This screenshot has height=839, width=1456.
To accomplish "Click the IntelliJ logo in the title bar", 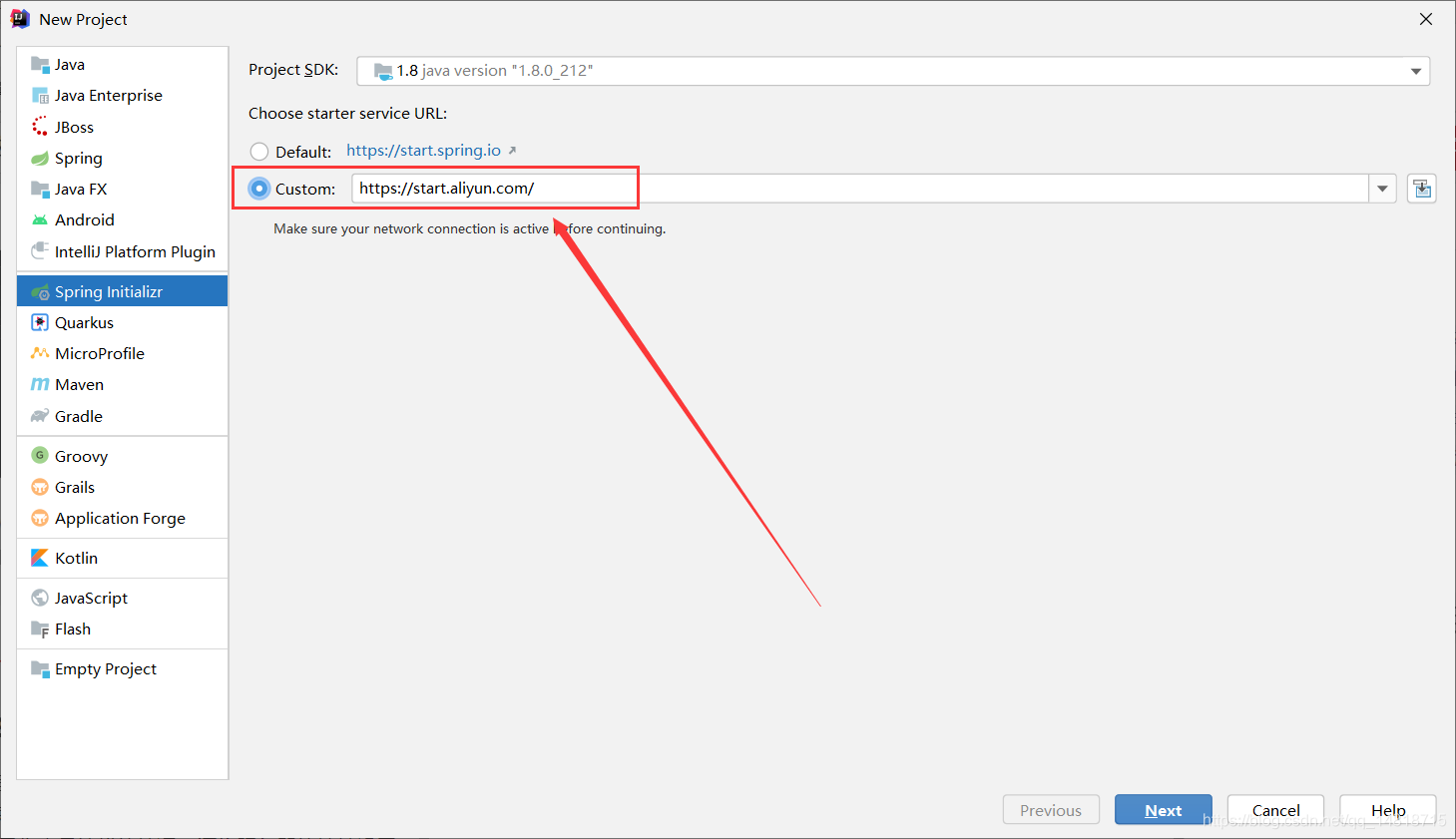I will pyautogui.click(x=20, y=19).
